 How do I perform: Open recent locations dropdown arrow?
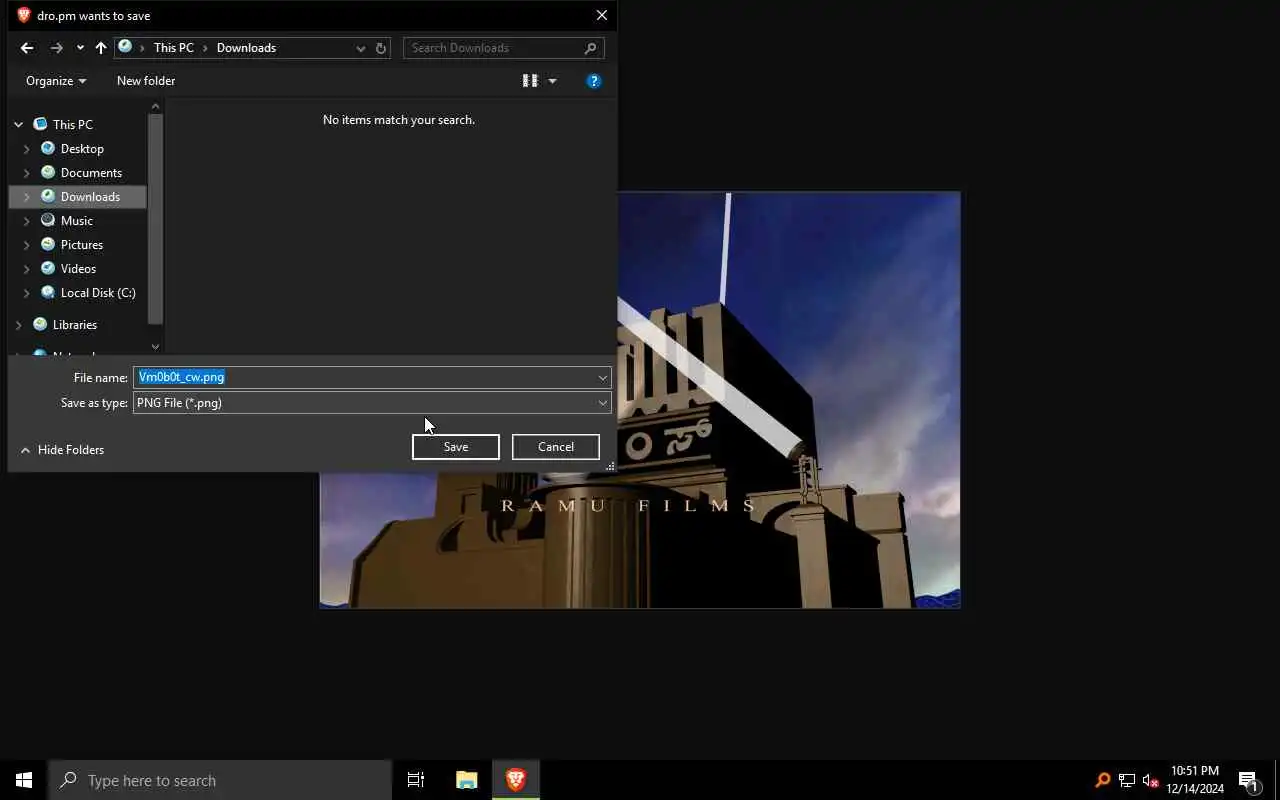[80, 48]
